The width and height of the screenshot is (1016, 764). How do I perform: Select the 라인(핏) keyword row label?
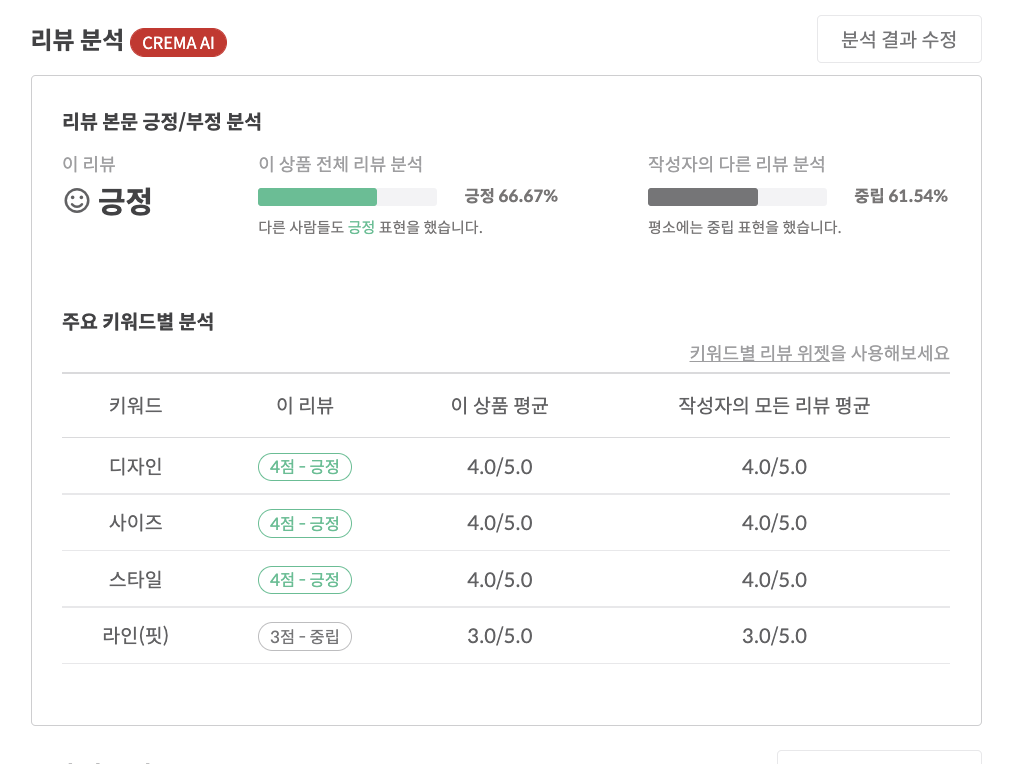coord(135,636)
